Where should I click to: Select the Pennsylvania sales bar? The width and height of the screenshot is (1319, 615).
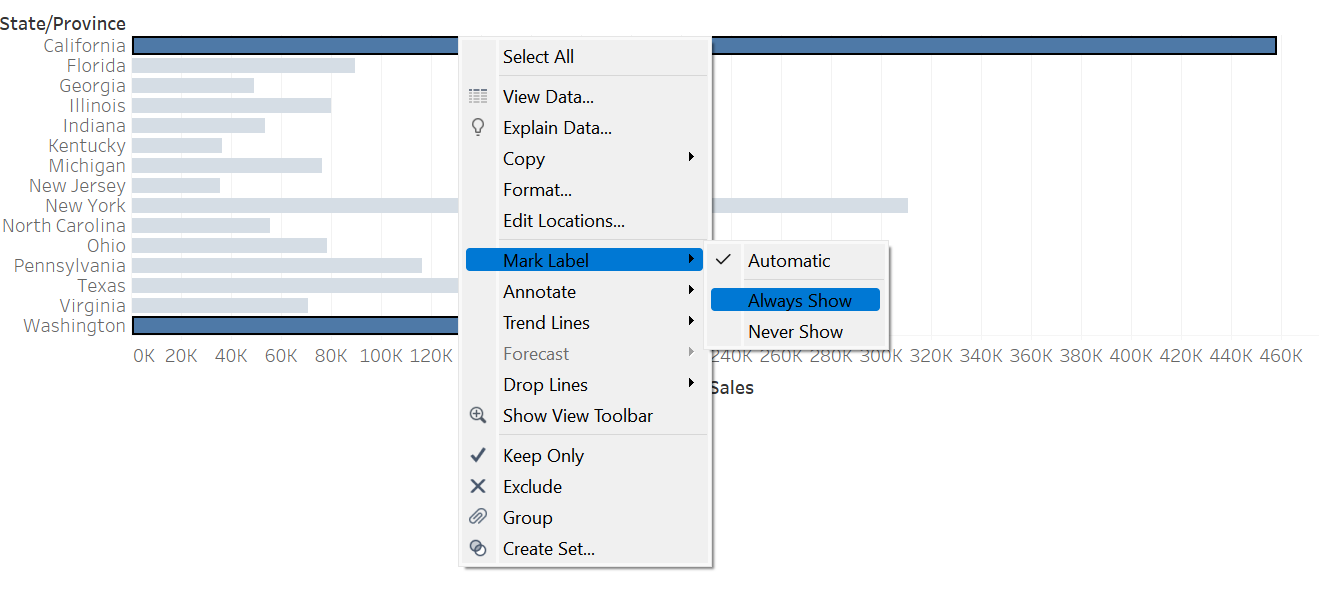click(277, 265)
